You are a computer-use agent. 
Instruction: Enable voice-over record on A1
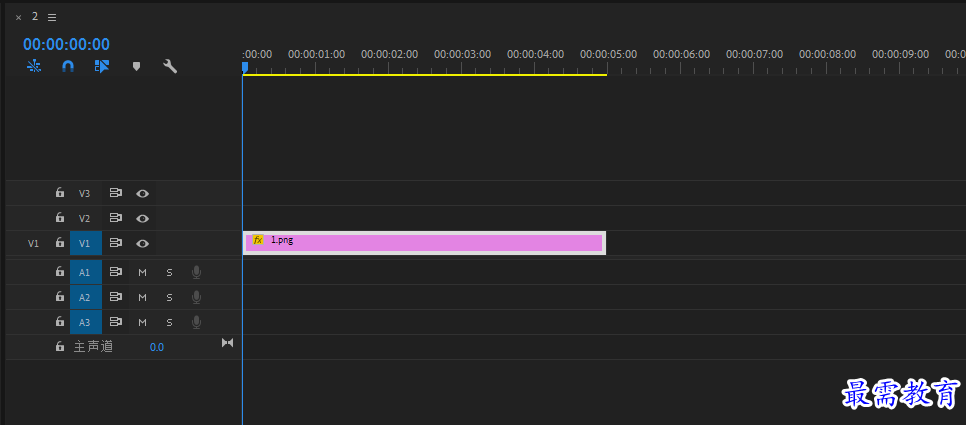click(196, 272)
